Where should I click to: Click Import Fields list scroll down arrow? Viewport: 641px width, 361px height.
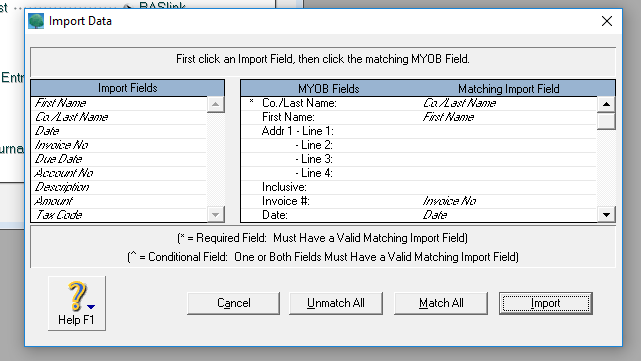point(215,214)
